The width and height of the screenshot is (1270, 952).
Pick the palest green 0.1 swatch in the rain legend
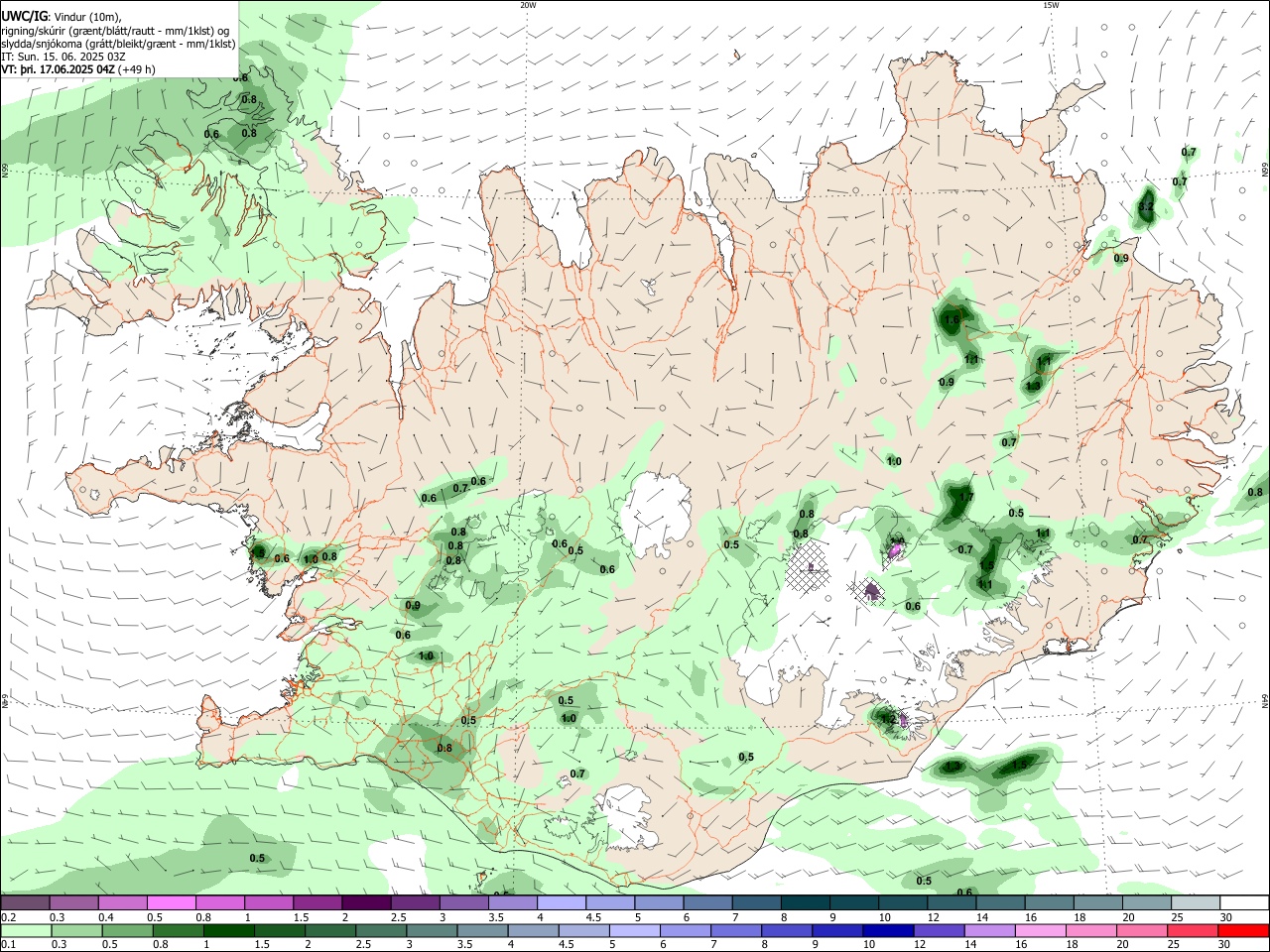(25, 930)
